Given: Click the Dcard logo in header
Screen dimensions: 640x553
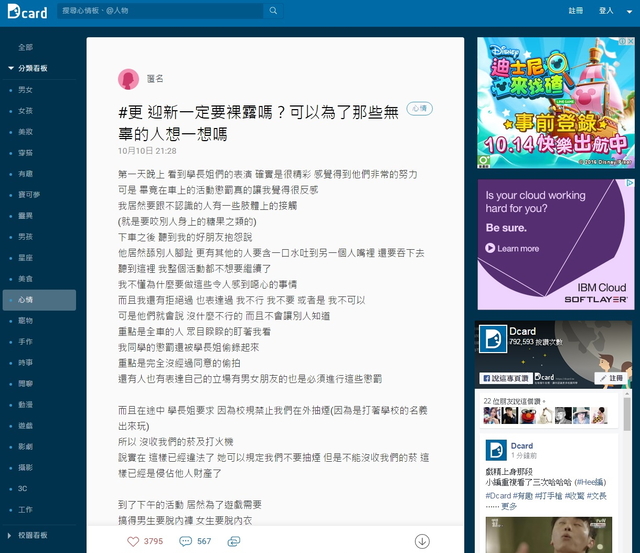Looking at the screenshot, I should click(26, 11).
